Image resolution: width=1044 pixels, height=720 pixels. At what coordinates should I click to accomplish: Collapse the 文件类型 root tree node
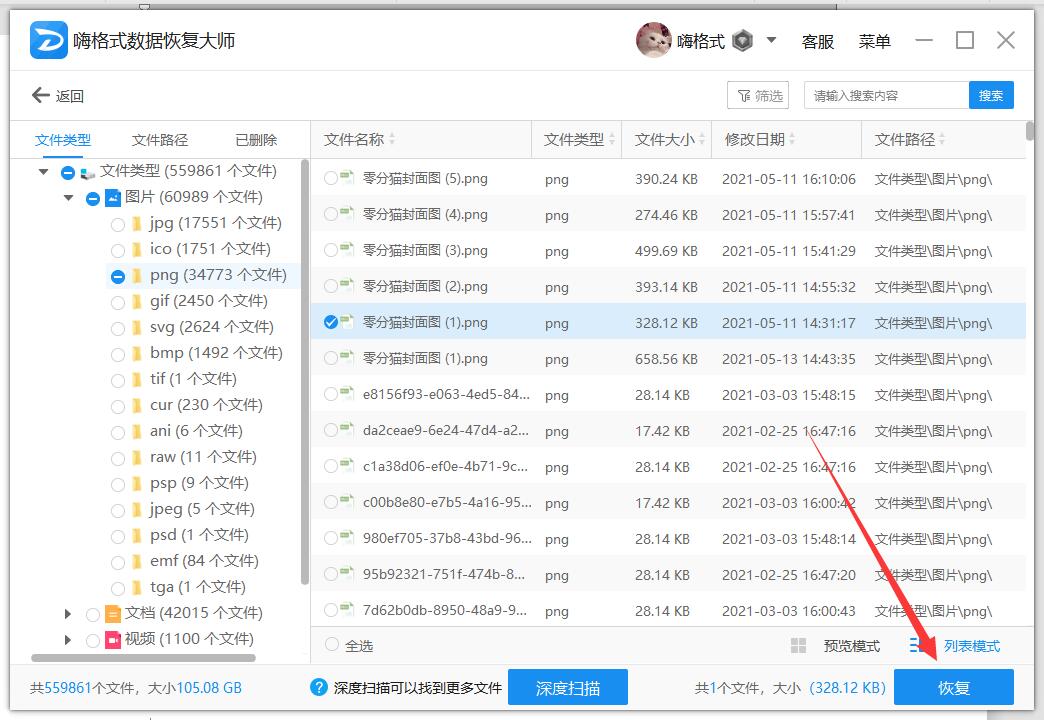coord(43,172)
